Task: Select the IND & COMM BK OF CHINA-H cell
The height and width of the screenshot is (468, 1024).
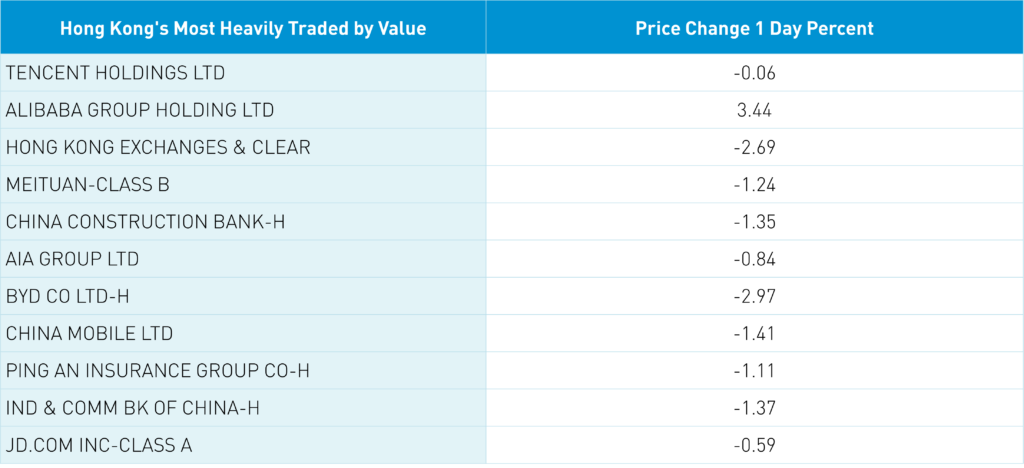Action: (150, 408)
